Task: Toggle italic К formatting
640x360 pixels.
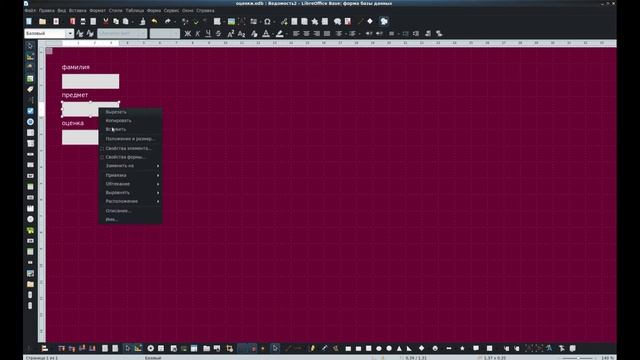Action: (198, 33)
